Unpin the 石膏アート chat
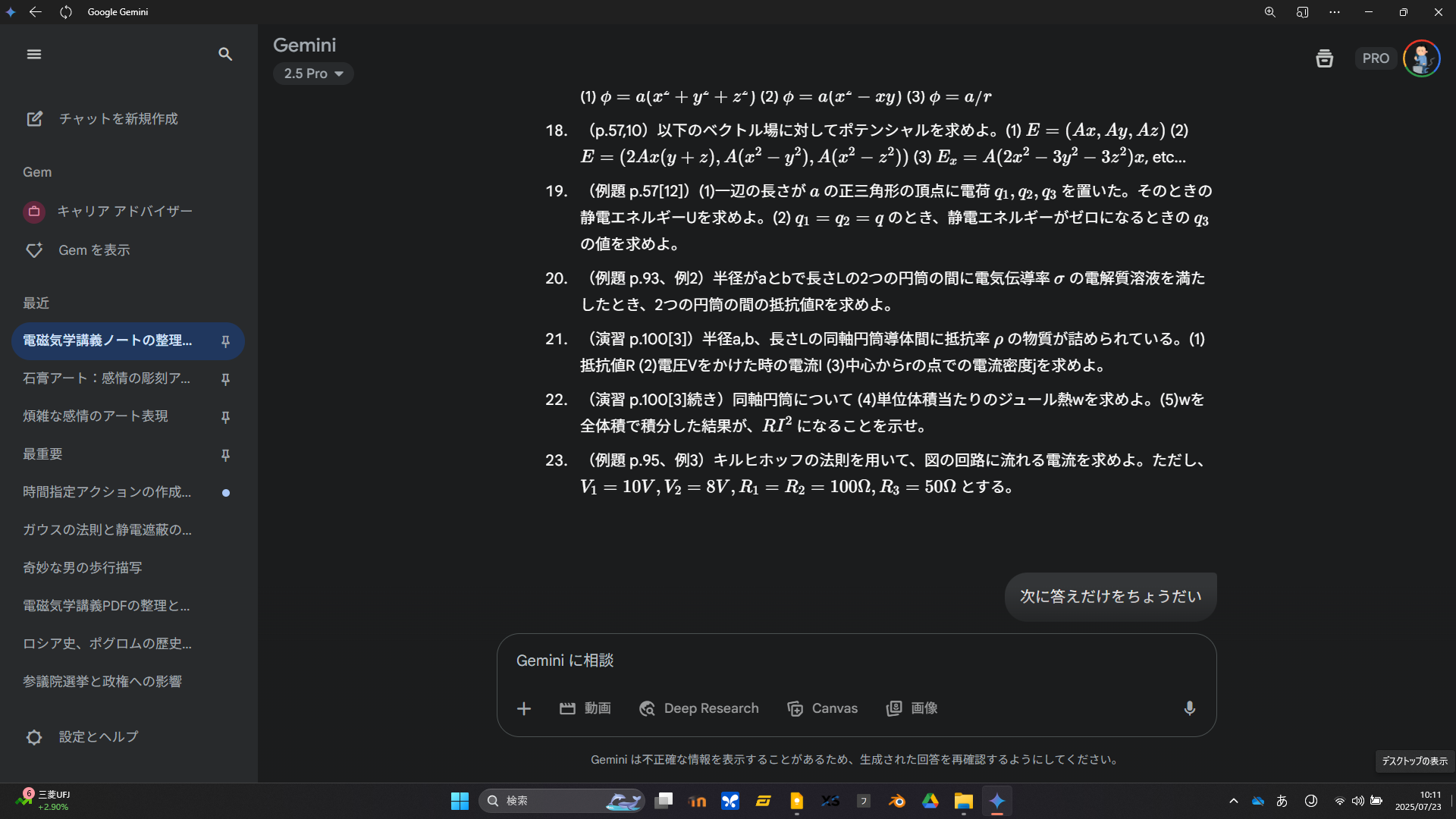This screenshot has height=819, width=1456. tap(225, 379)
